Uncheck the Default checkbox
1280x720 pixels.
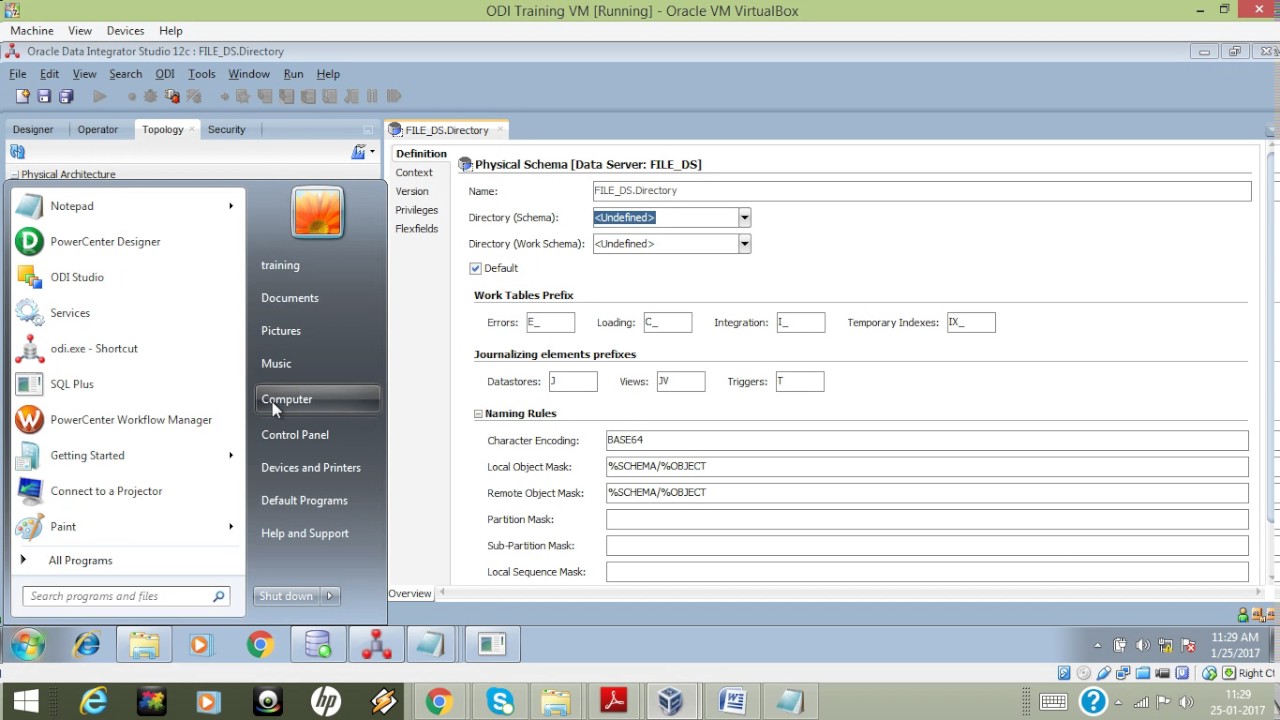(x=476, y=268)
